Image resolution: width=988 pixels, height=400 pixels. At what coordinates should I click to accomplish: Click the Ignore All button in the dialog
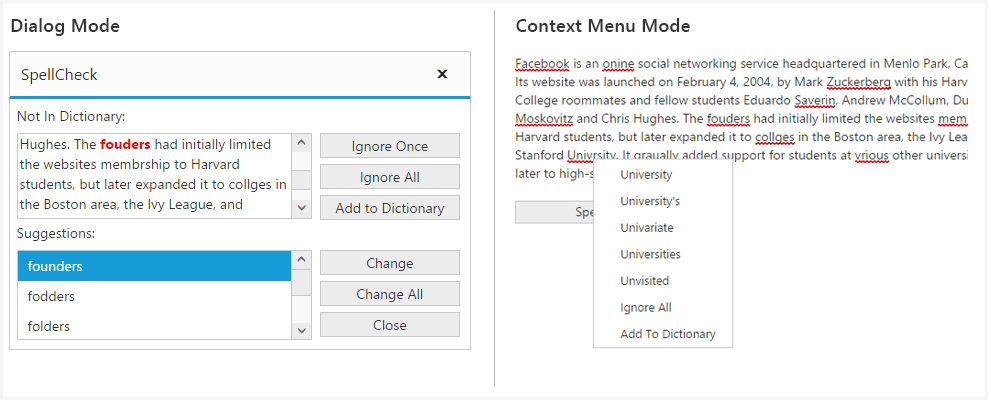(x=390, y=177)
